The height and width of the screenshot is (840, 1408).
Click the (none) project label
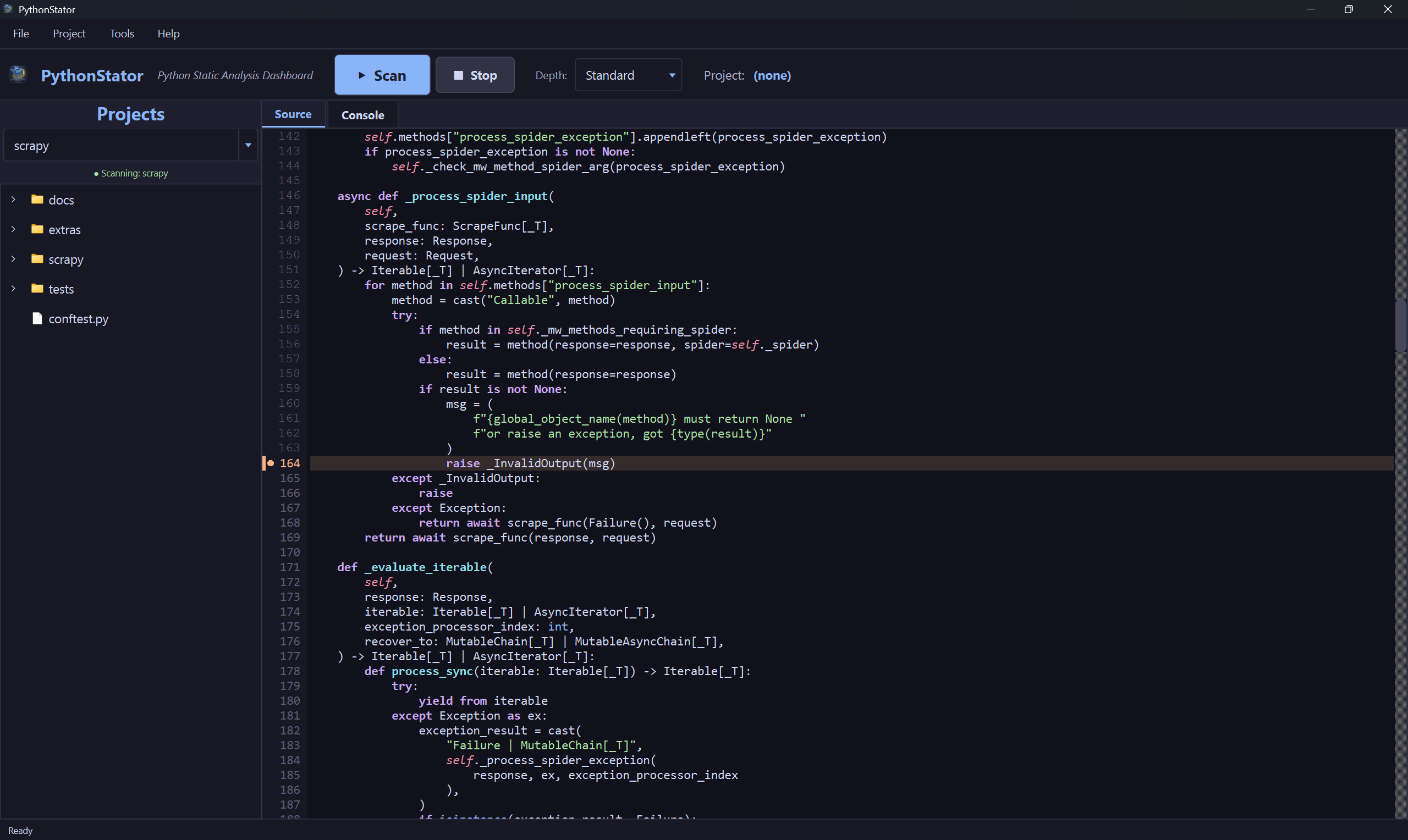tap(772, 75)
